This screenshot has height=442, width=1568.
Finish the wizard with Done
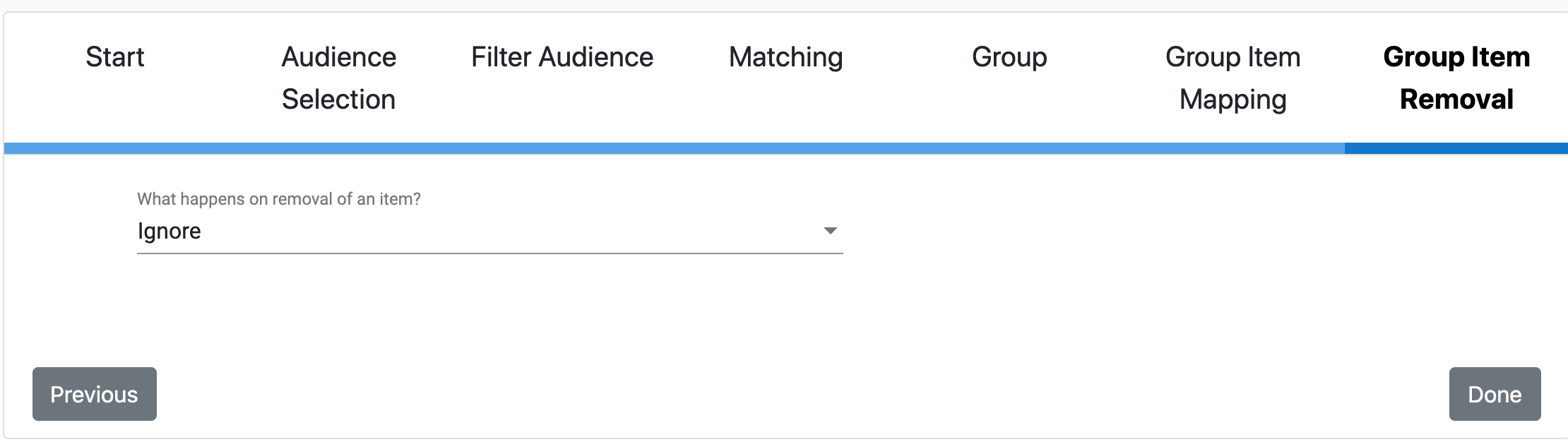coord(1495,394)
